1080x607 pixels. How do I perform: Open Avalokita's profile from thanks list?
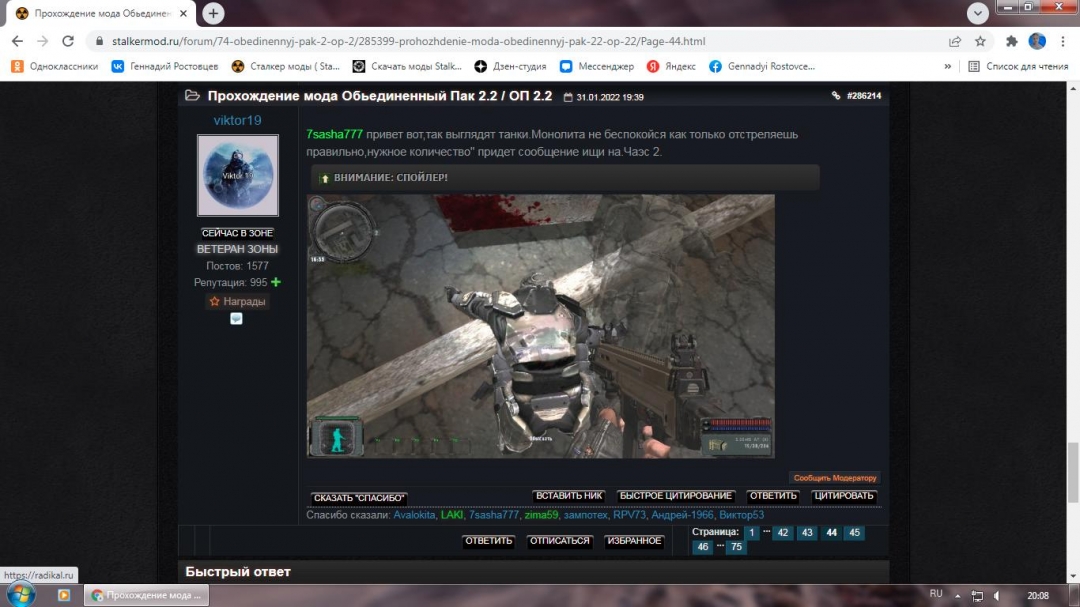point(414,515)
